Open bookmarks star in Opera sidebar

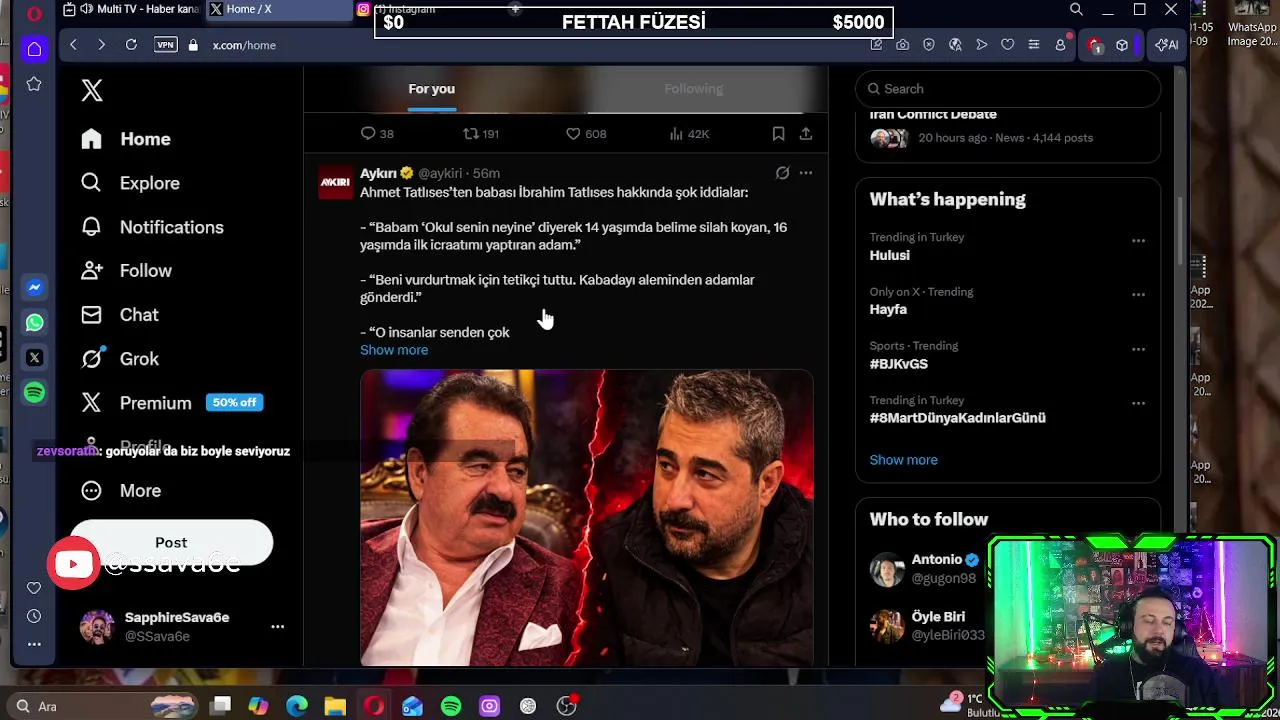tap(34, 84)
